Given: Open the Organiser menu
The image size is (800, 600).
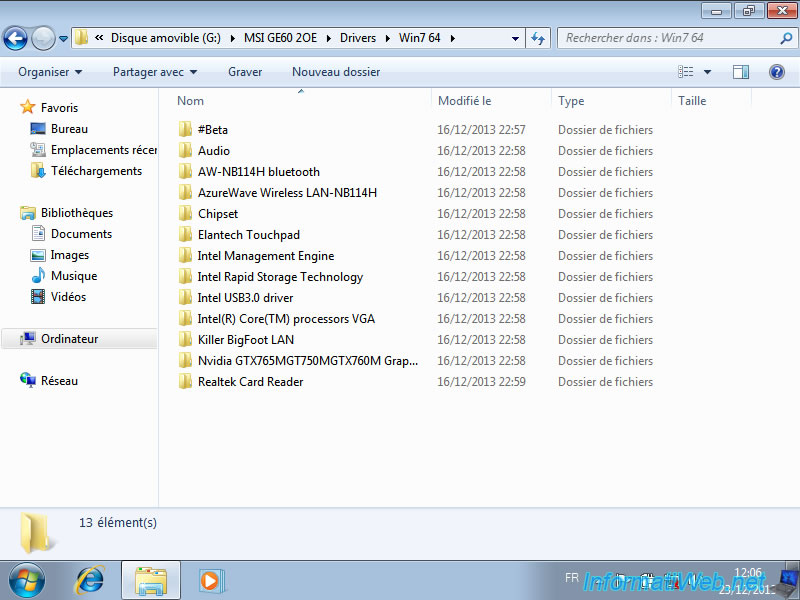Looking at the screenshot, I should click(x=50, y=72).
